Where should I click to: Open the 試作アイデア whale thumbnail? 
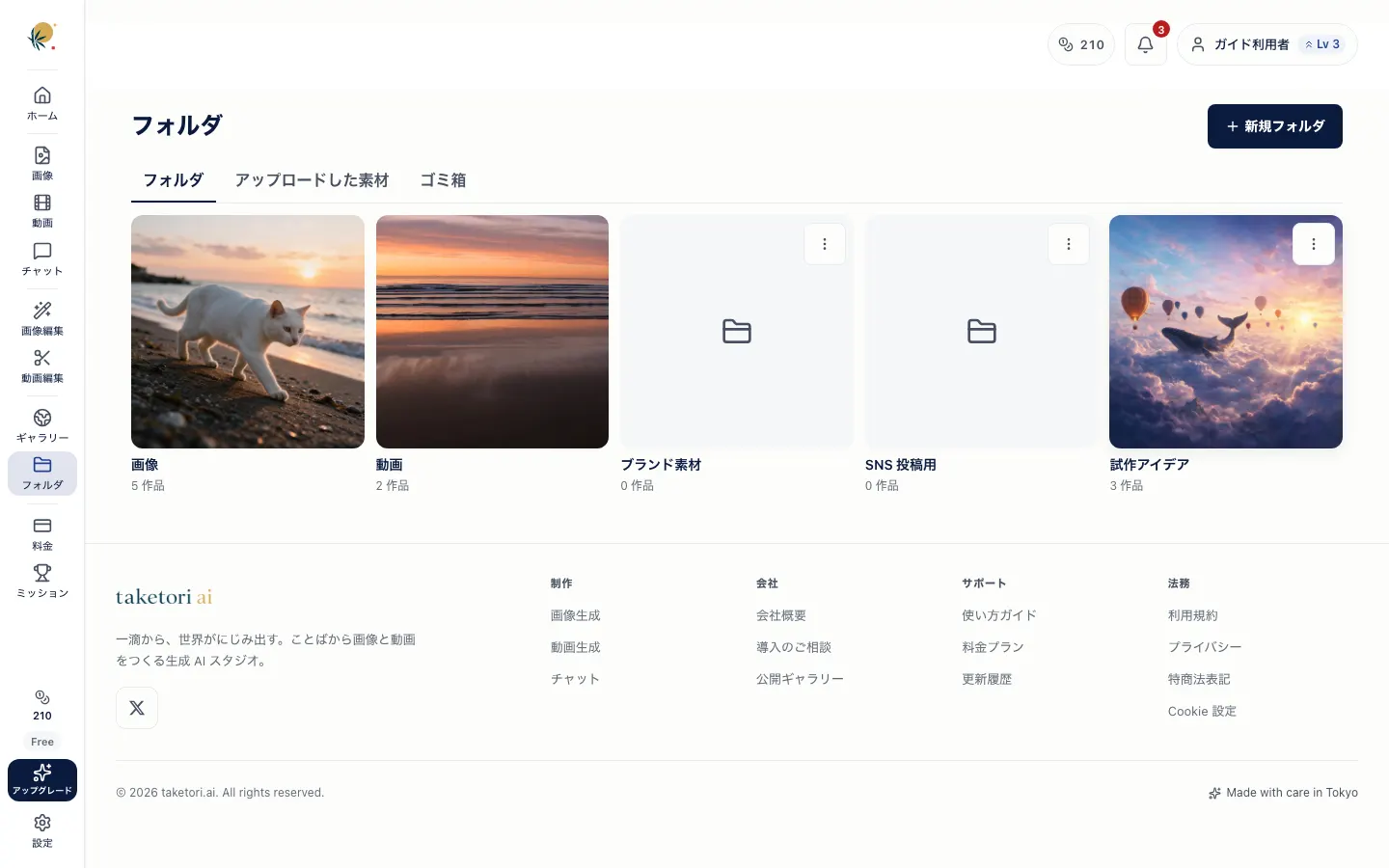1226,332
